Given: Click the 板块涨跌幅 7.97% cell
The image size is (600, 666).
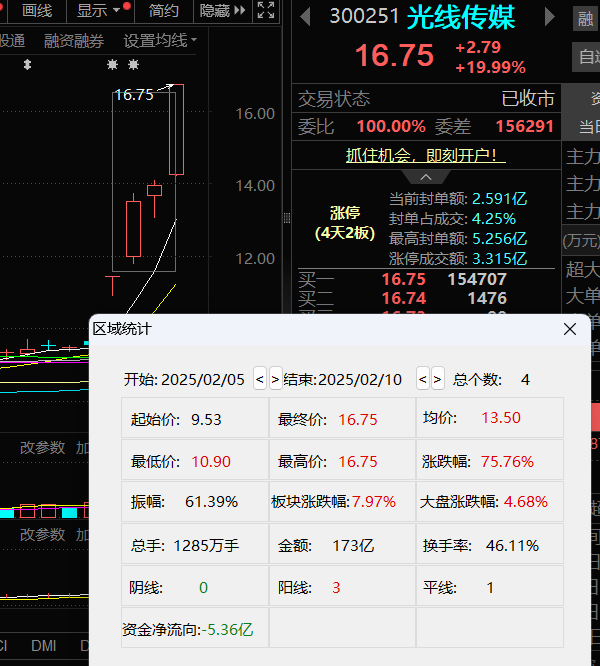Looking at the screenshot, I should tap(342, 502).
